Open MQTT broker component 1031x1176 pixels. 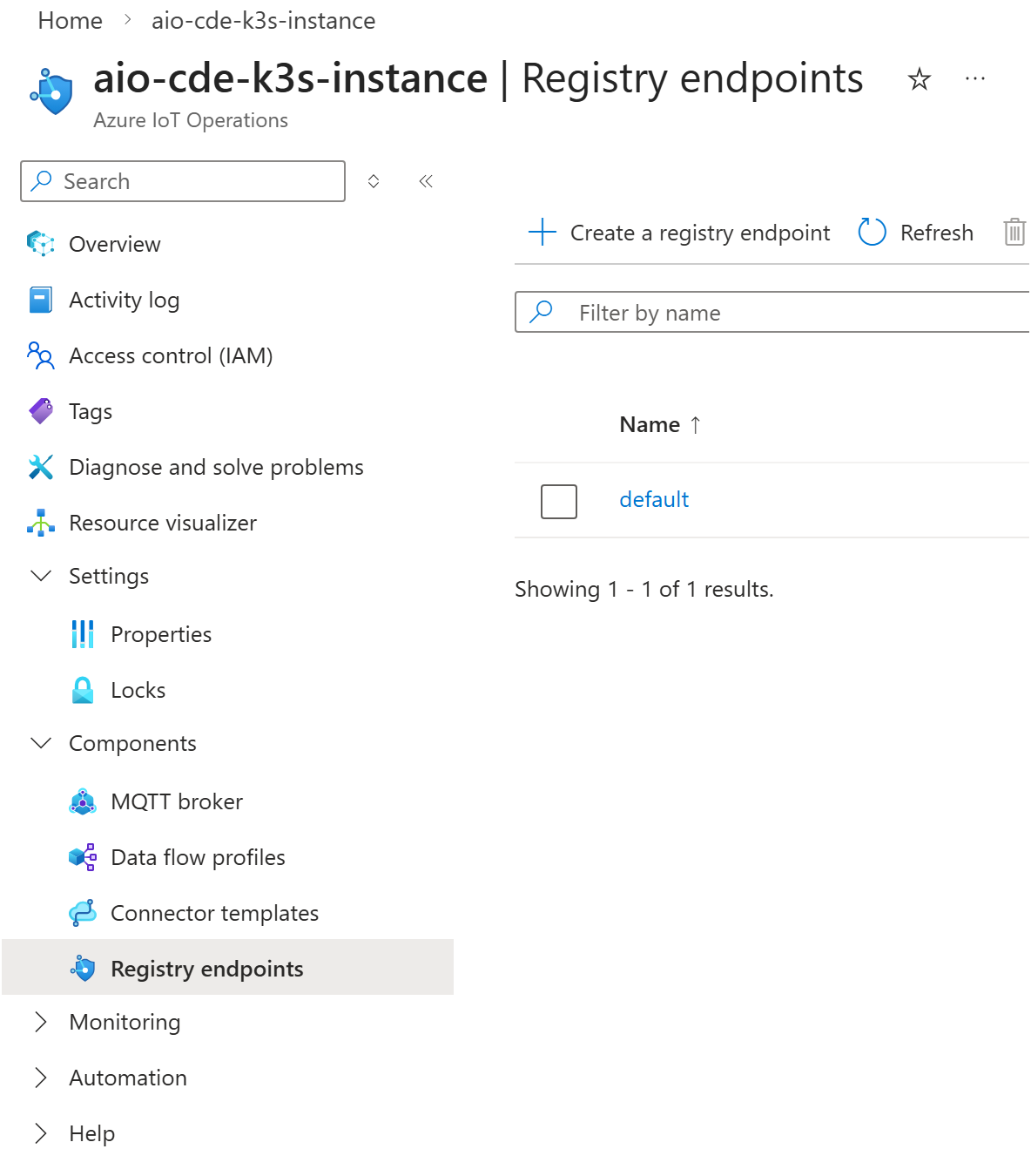[x=177, y=801]
